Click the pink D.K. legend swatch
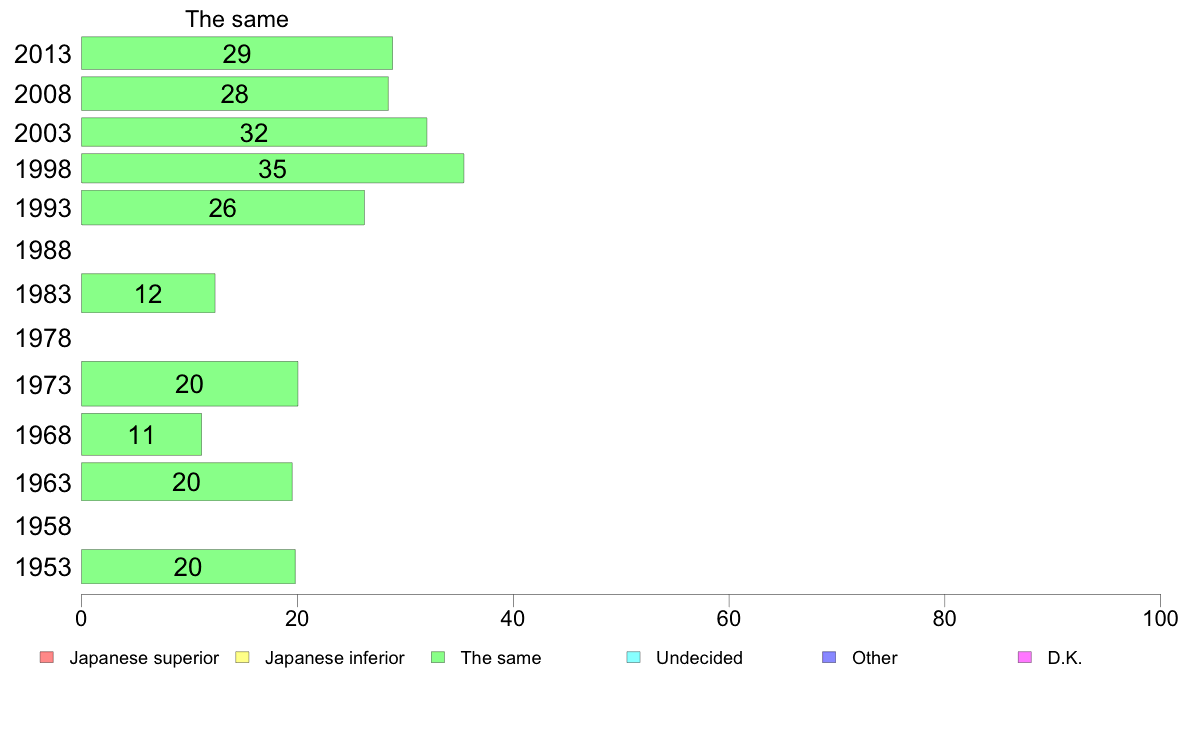 [x=1025, y=657]
